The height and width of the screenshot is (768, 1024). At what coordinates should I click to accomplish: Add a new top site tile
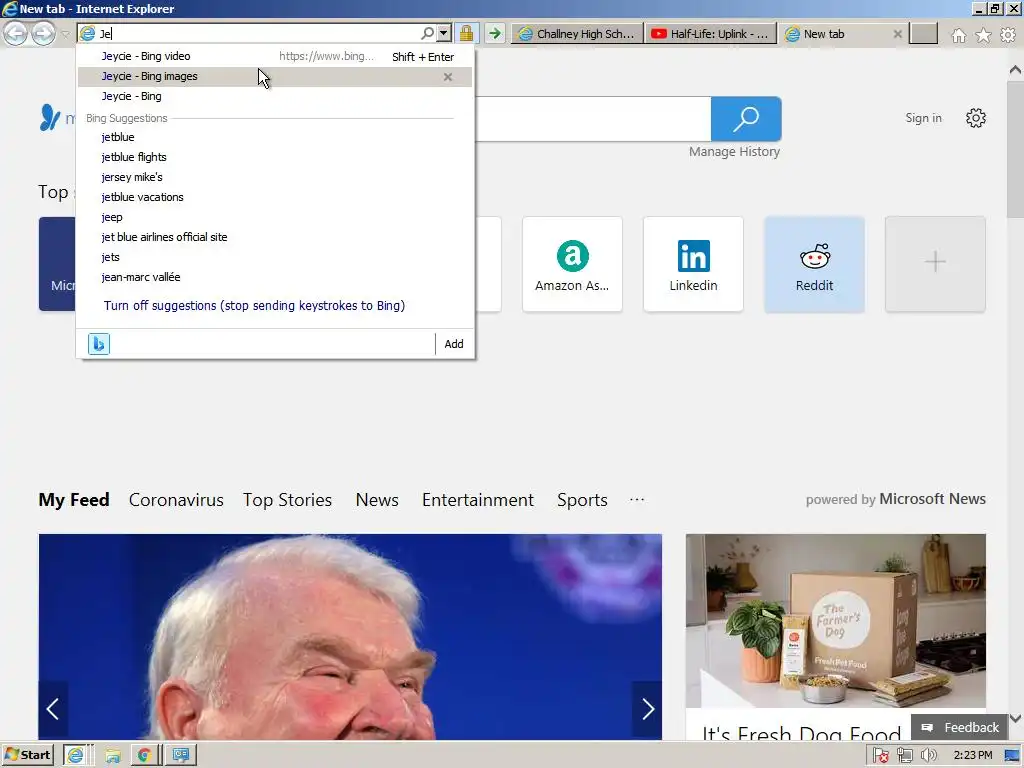(x=935, y=264)
